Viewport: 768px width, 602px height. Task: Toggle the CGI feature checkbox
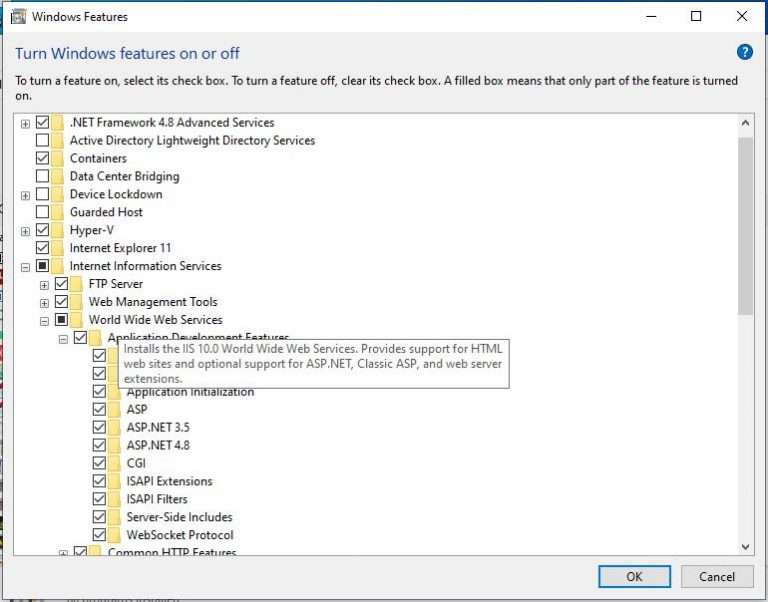pos(99,463)
